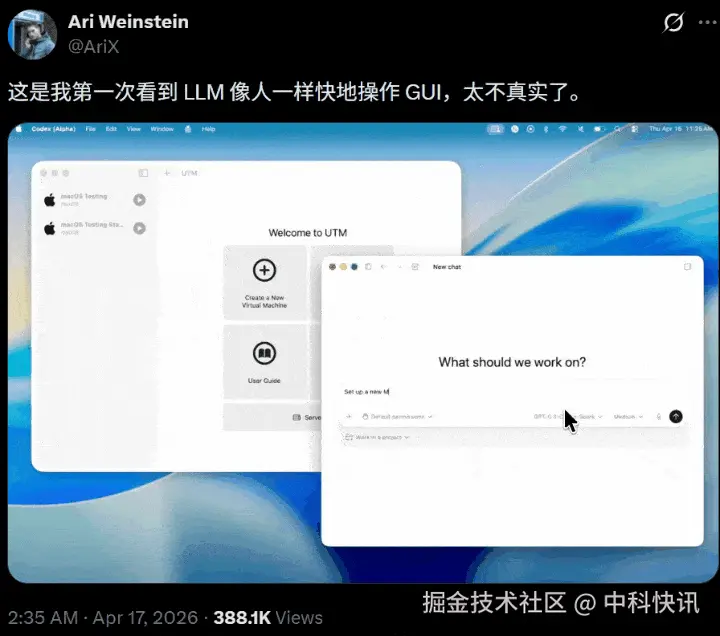Click the plus attach icon in Codex composer

point(349,416)
